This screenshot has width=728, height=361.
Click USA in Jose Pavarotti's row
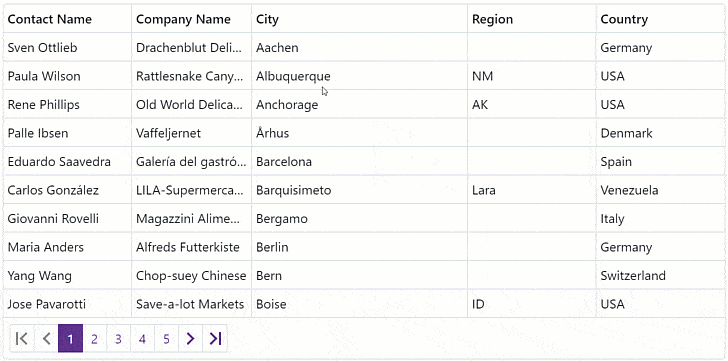point(660,304)
